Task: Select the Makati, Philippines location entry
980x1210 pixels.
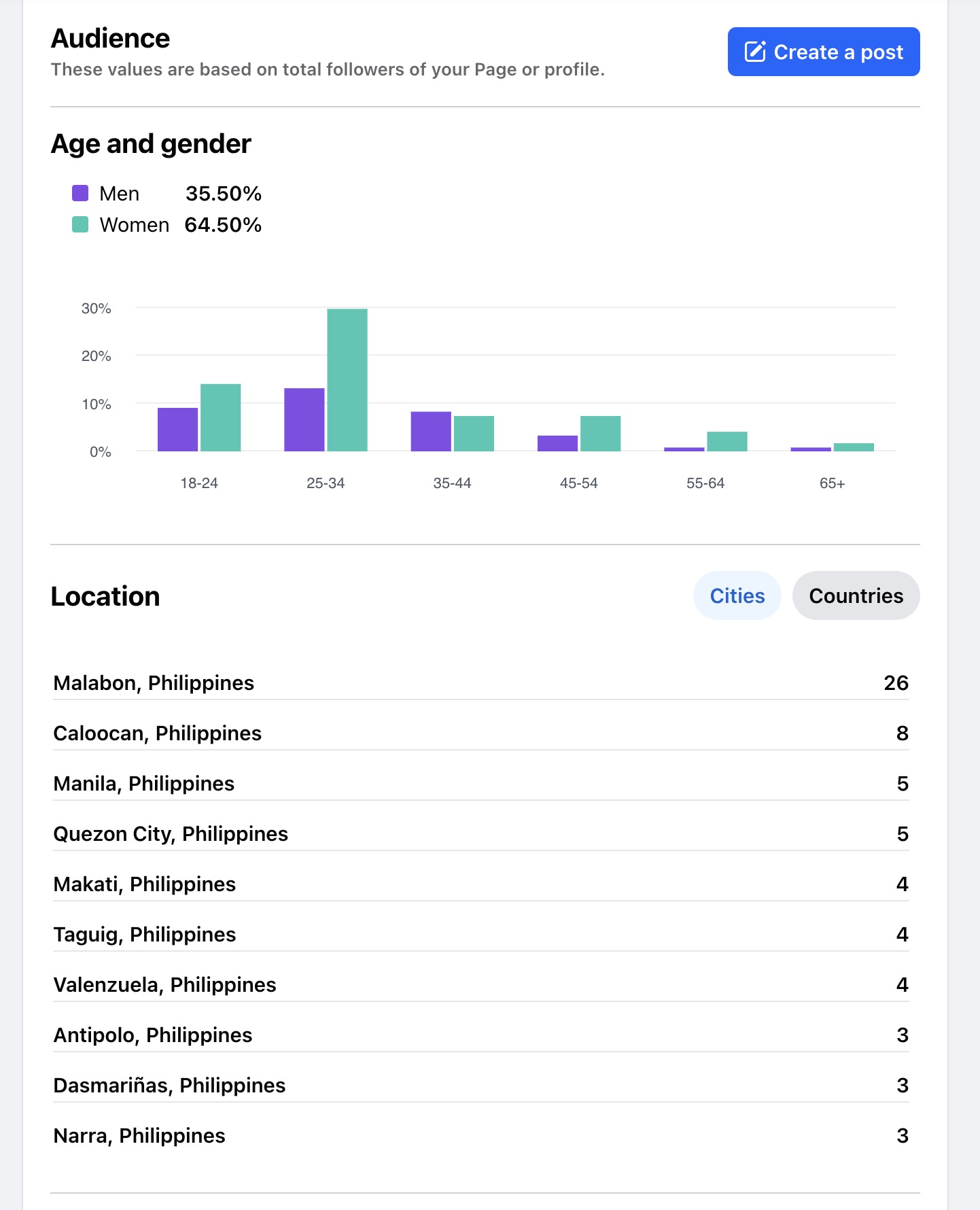Action: click(x=145, y=884)
